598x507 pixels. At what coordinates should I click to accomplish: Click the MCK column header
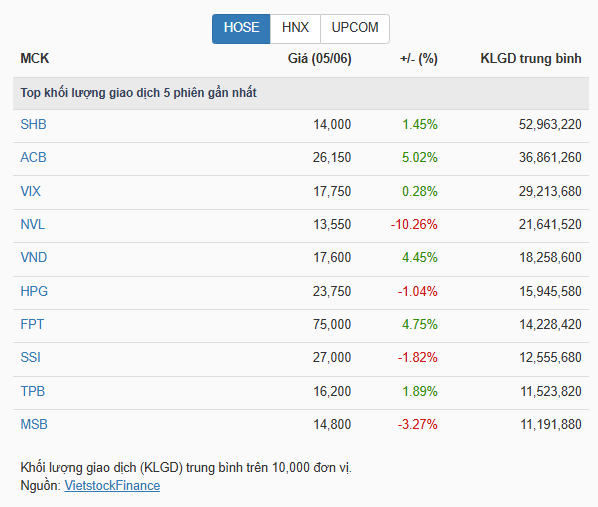pos(35,58)
